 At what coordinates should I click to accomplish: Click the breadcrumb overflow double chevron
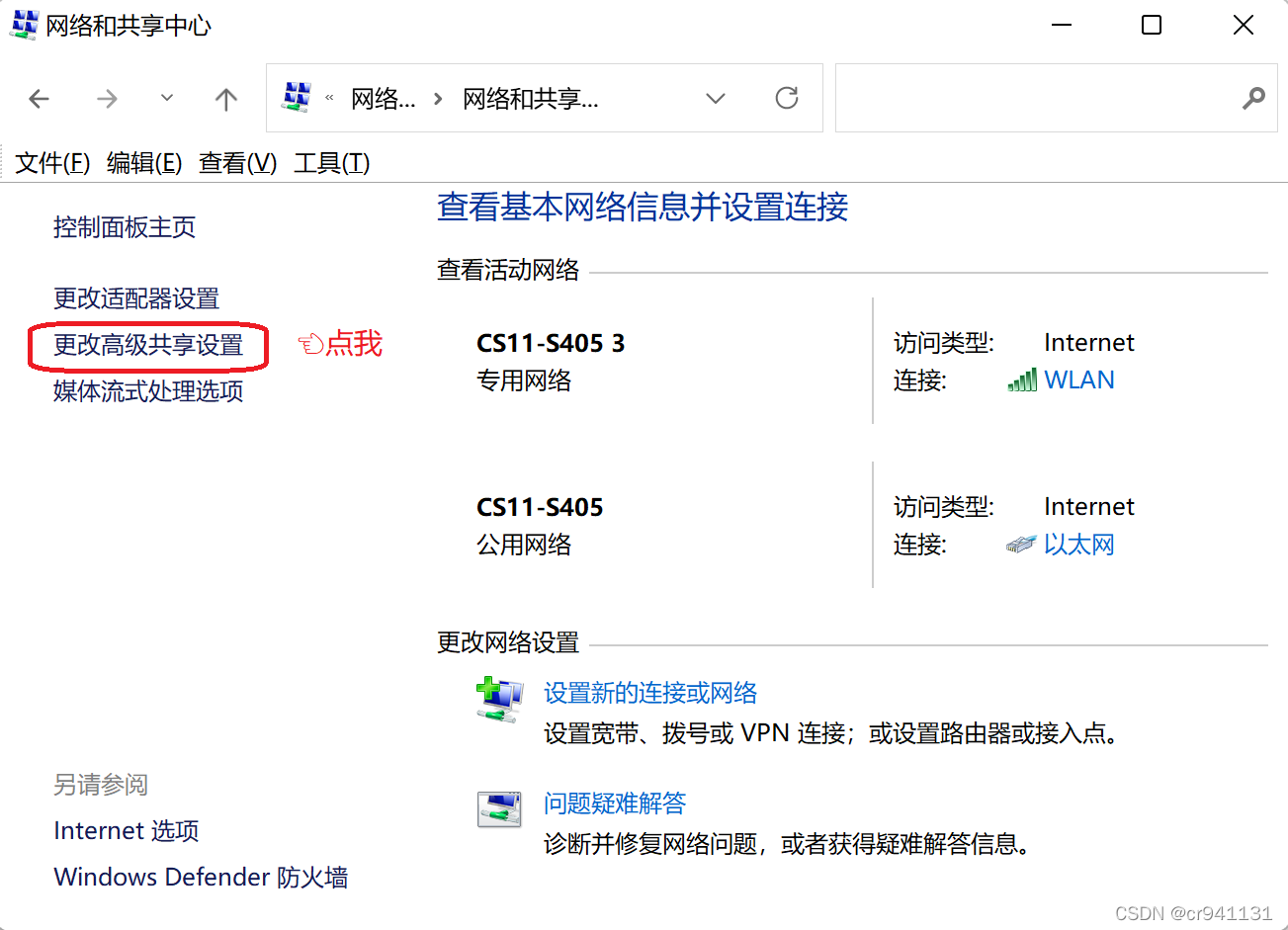[x=329, y=98]
